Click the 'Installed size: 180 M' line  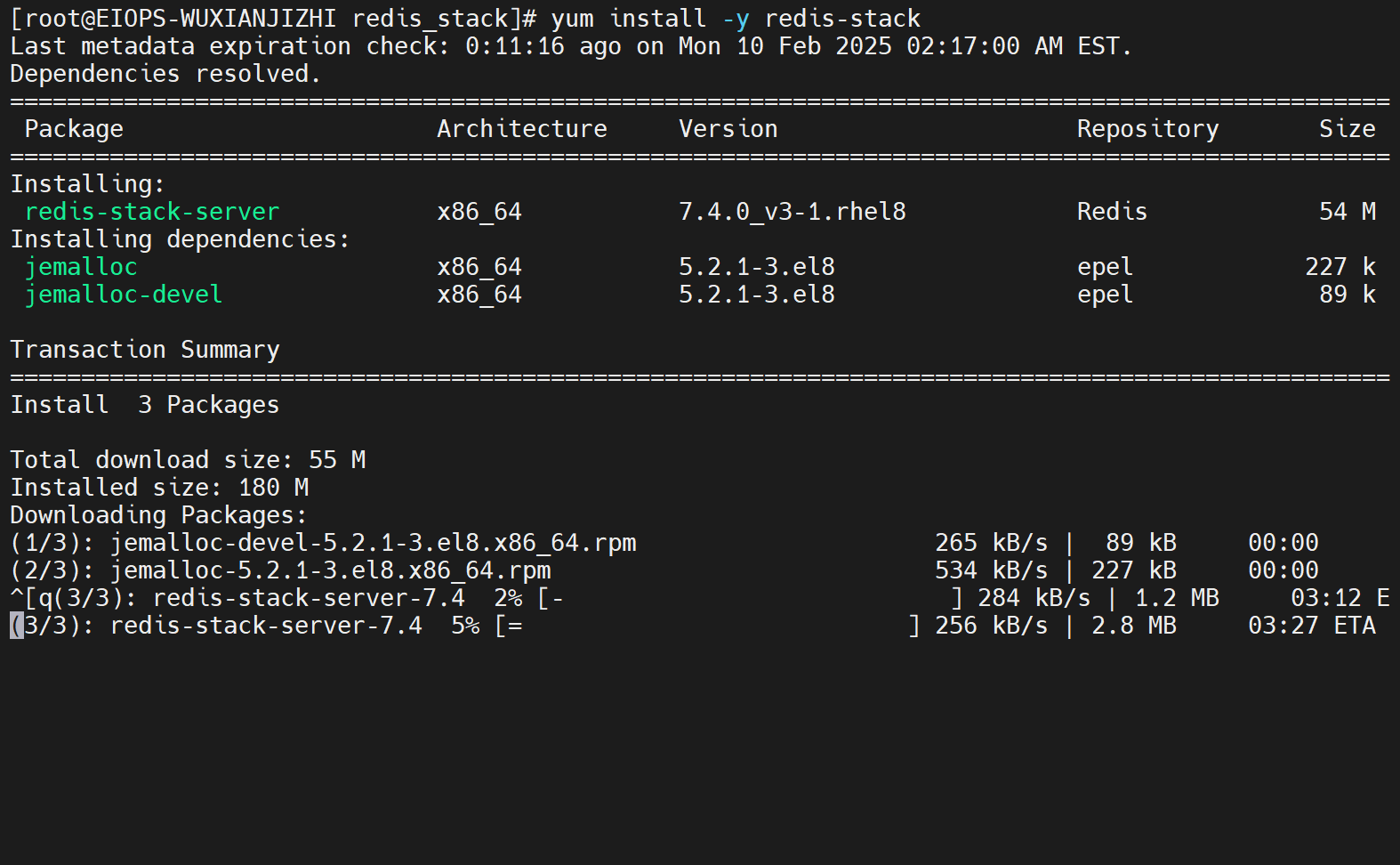pyautogui.click(x=159, y=488)
